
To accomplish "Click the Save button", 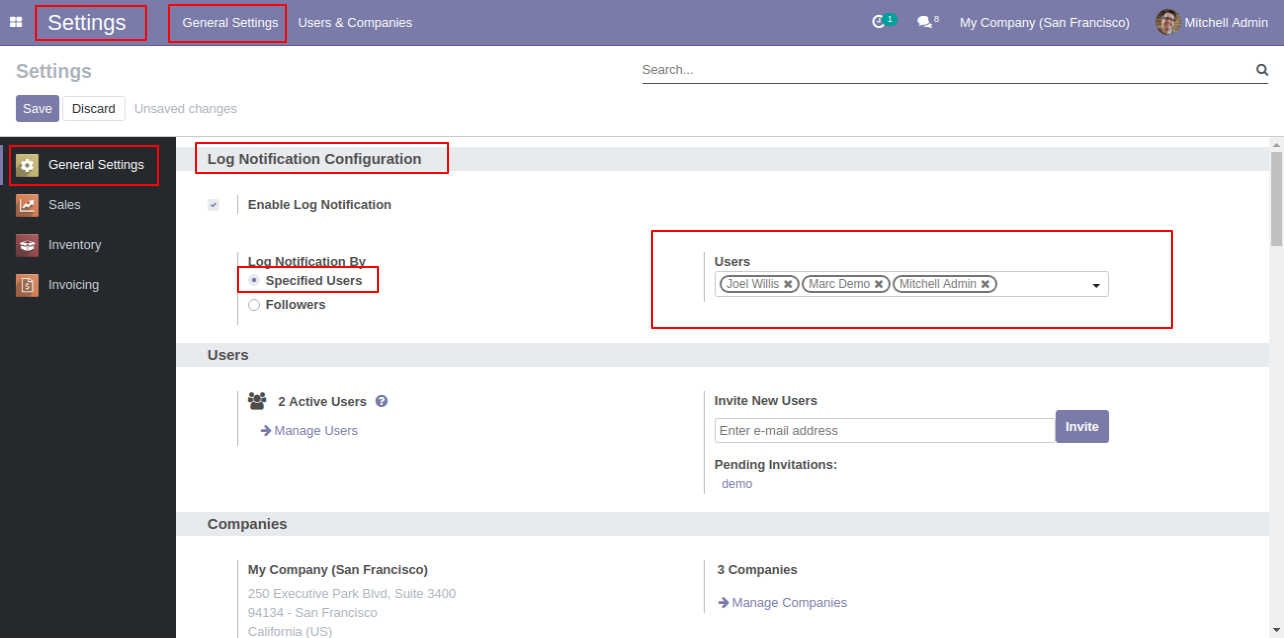I will [37, 108].
